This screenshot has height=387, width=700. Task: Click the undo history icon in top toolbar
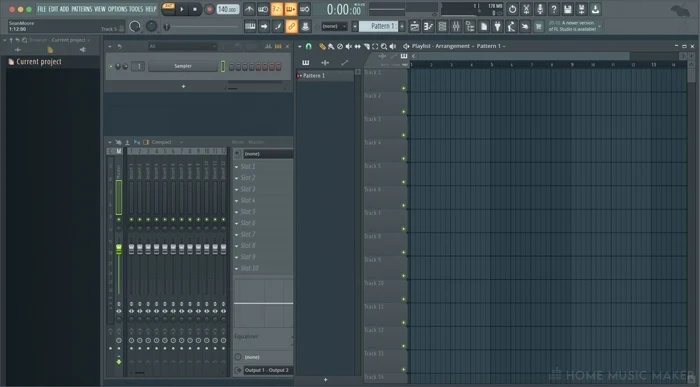(x=512, y=9)
